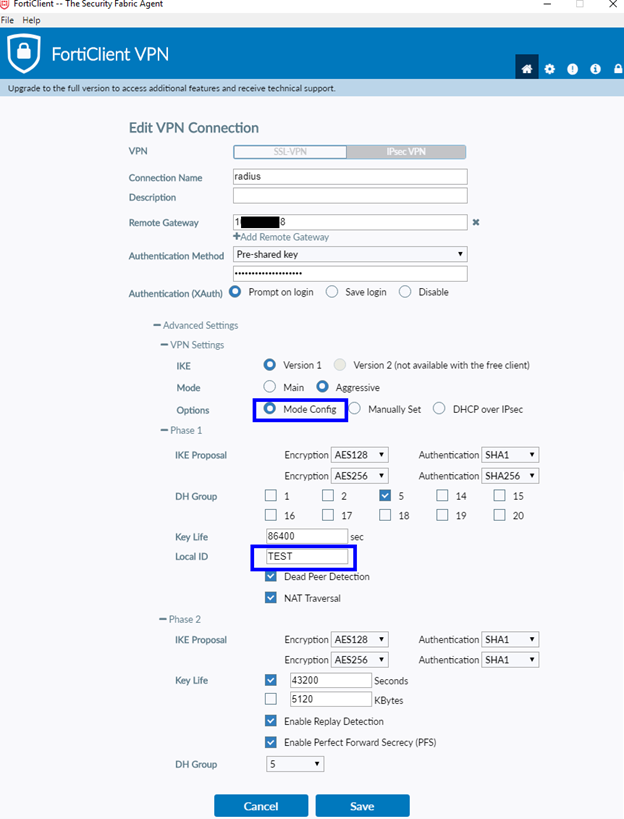
Task: Click the Save button
Action: pos(362,806)
